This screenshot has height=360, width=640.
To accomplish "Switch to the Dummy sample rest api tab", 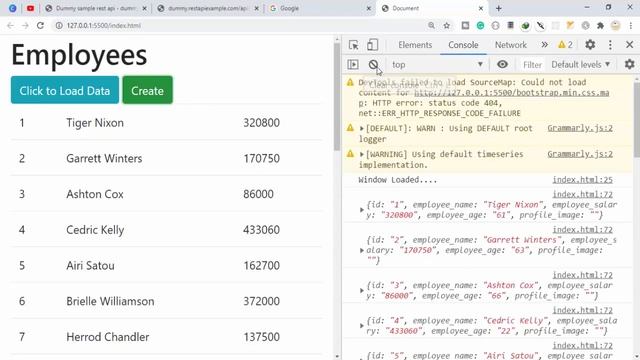I will (x=96, y=8).
